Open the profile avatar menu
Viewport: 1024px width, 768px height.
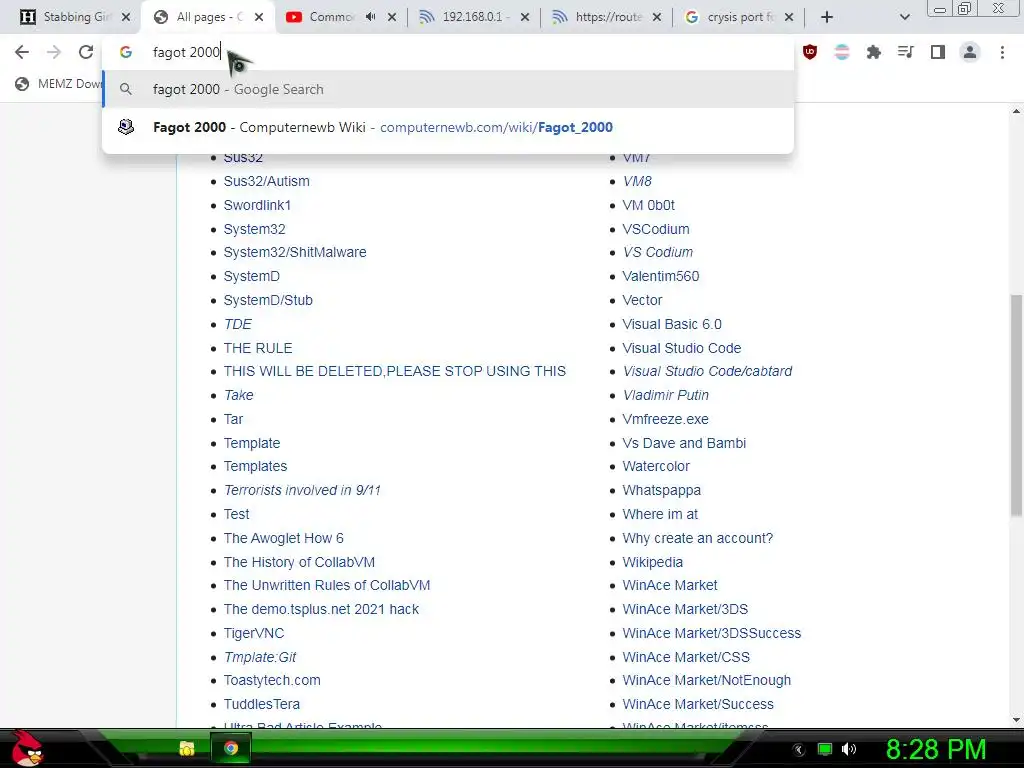tap(970, 52)
